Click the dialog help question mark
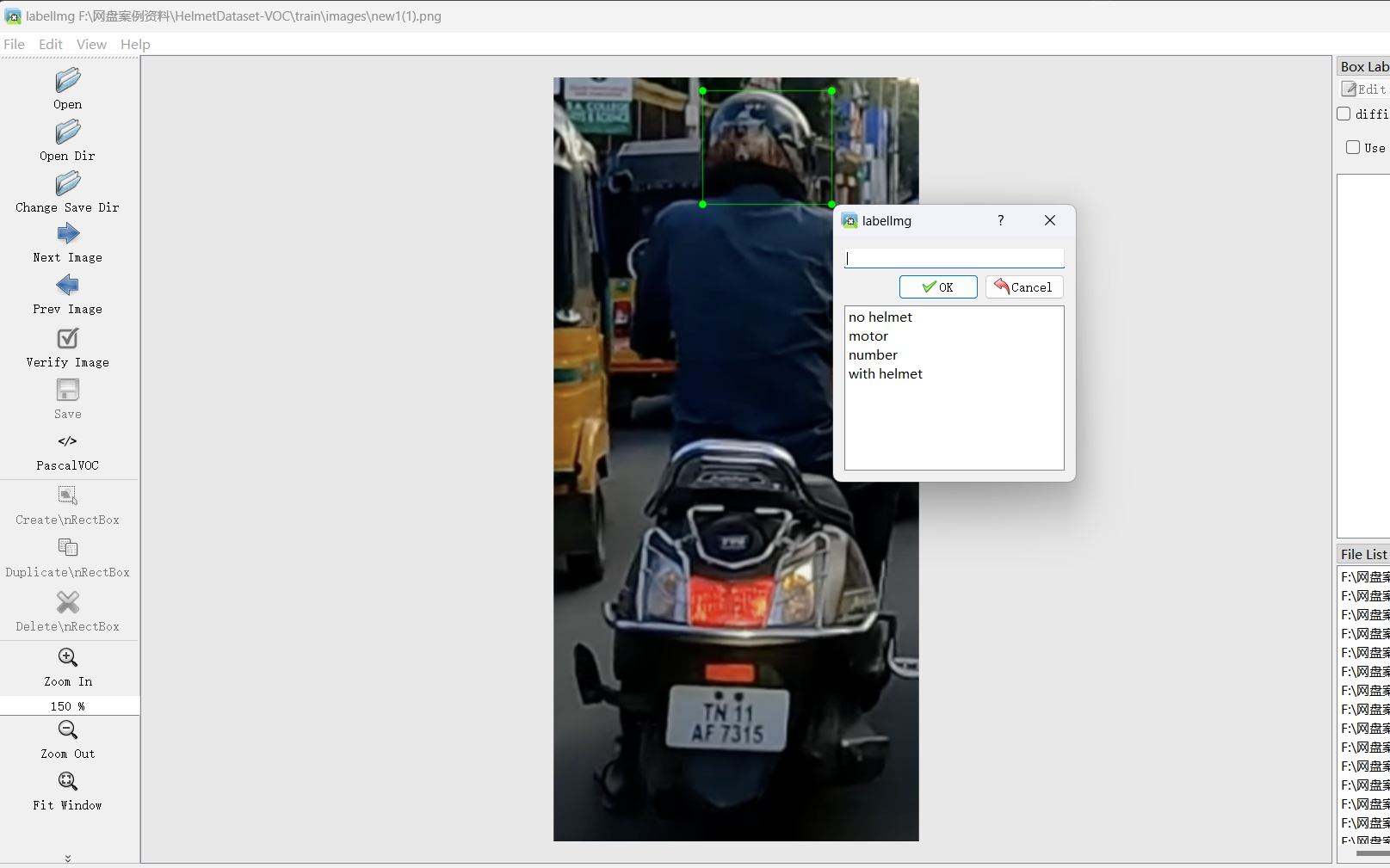This screenshot has height=868, width=1390. 1001,220
